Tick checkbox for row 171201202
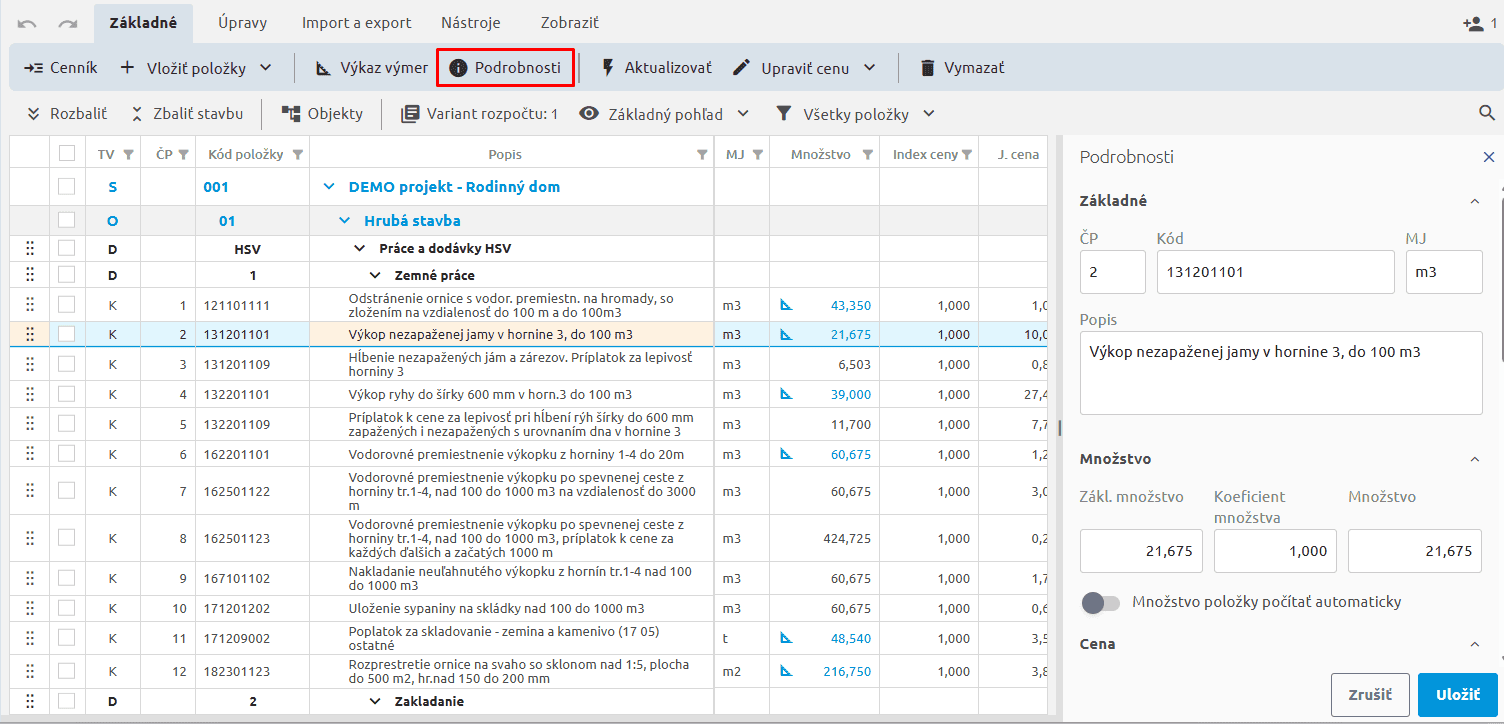 (x=67, y=608)
